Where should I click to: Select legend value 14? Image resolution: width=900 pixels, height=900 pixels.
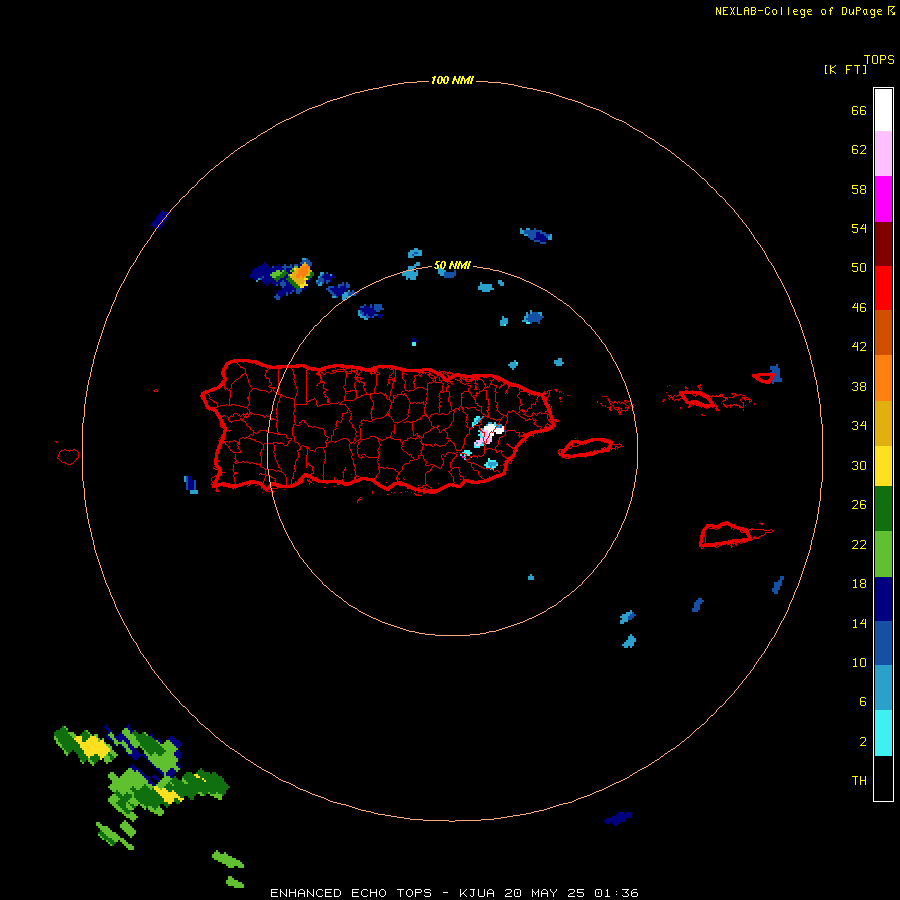[859, 623]
